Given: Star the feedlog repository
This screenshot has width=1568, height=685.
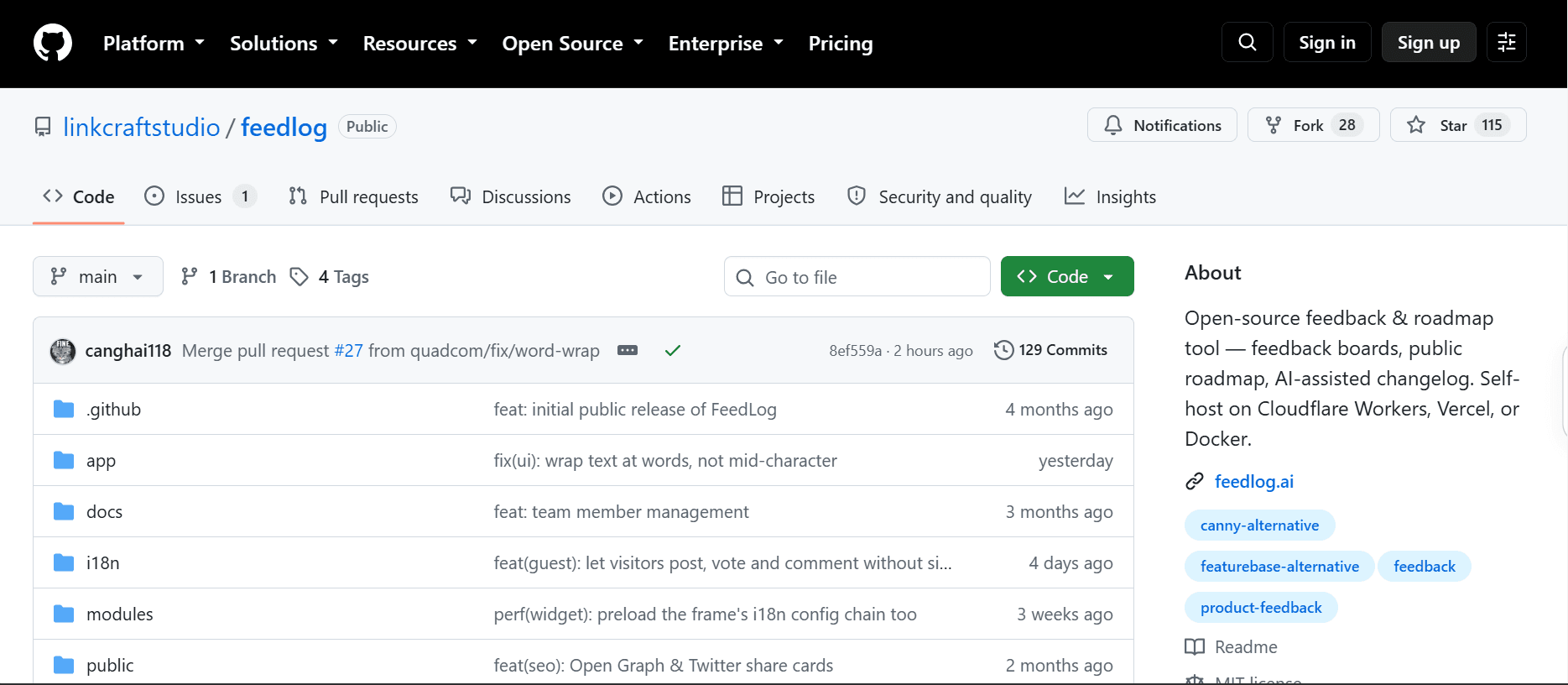Looking at the screenshot, I should coord(1458,125).
